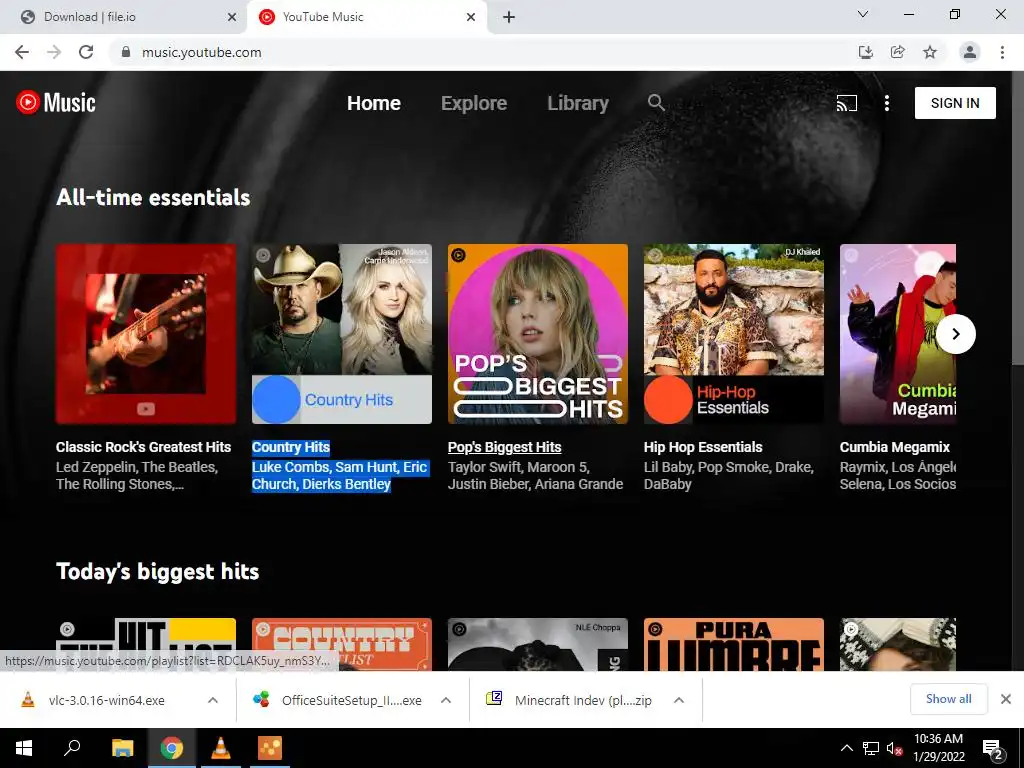Open the Country Hits playlist thumbnail
This screenshot has width=1024, height=768.
click(x=342, y=334)
